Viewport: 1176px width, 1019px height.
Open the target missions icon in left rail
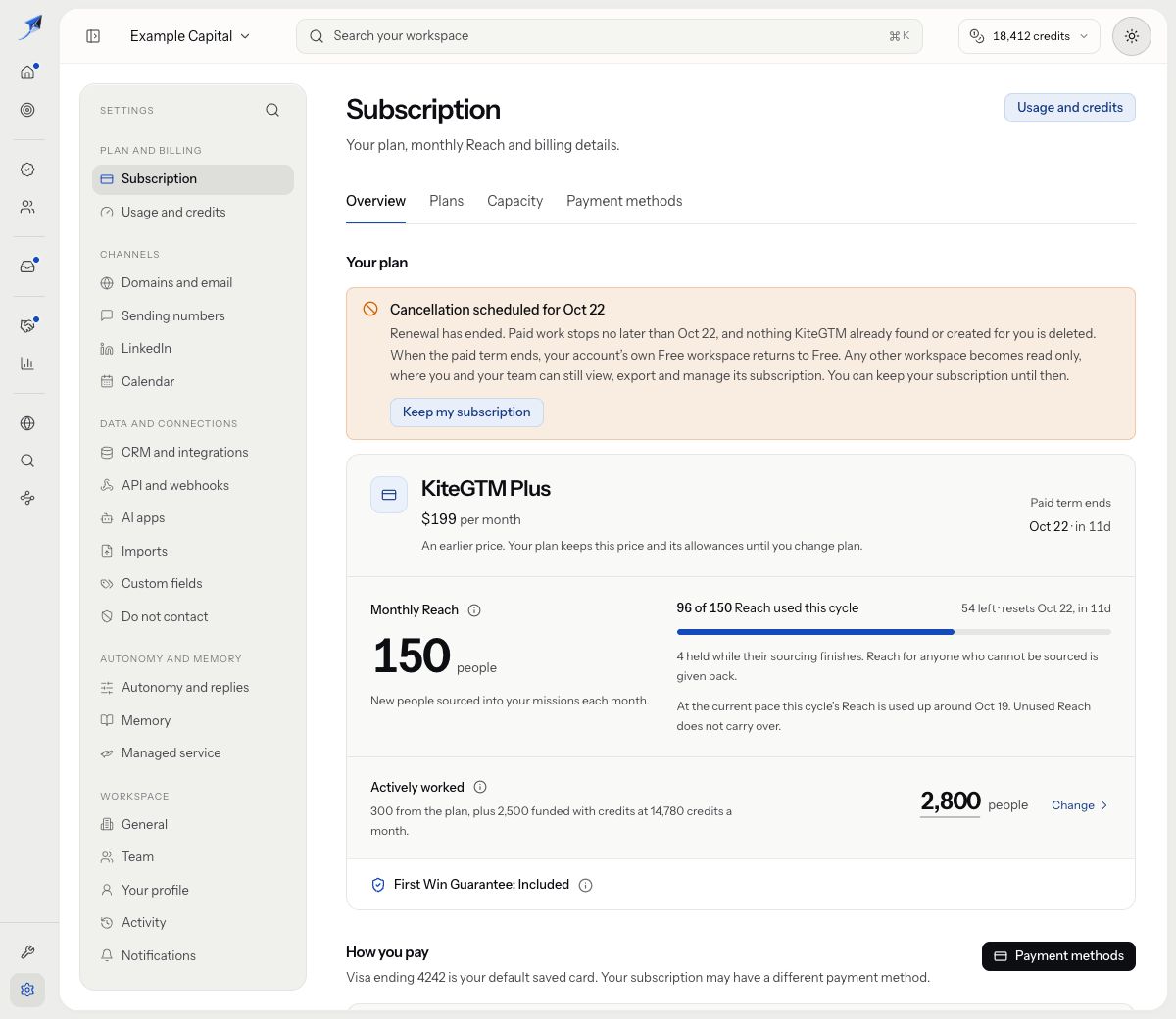pyautogui.click(x=27, y=110)
